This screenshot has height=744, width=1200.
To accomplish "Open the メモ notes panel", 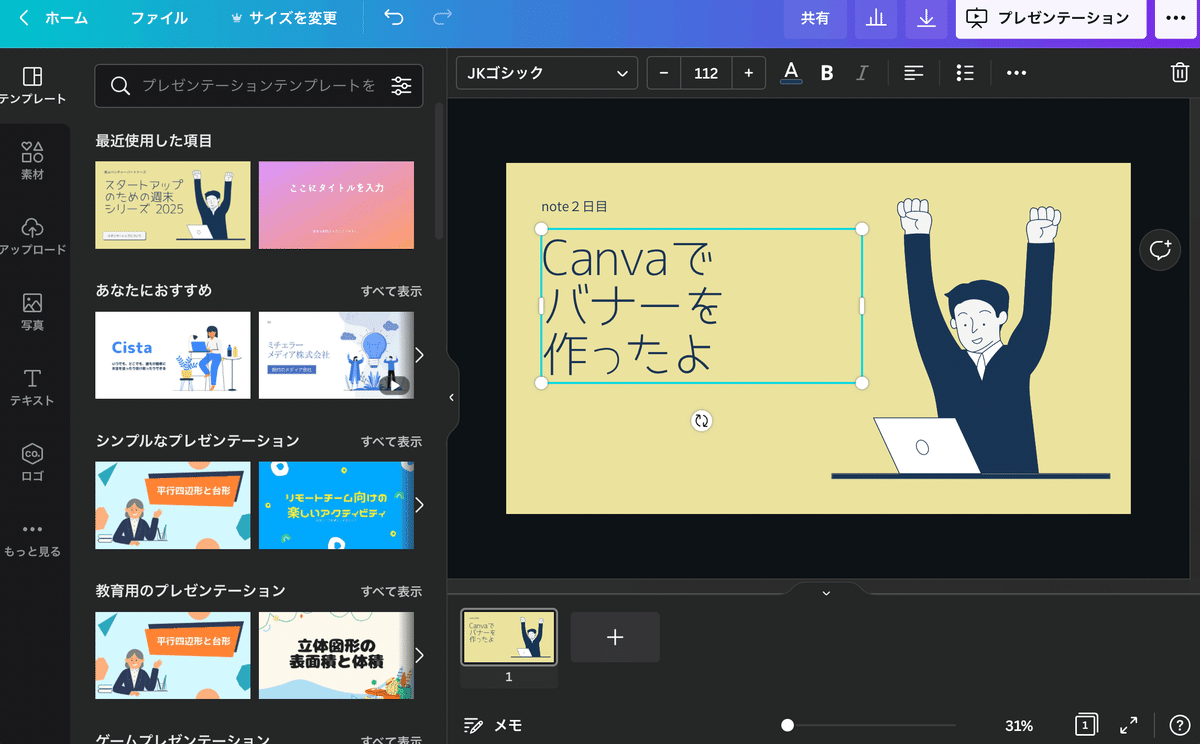I will pos(493,726).
